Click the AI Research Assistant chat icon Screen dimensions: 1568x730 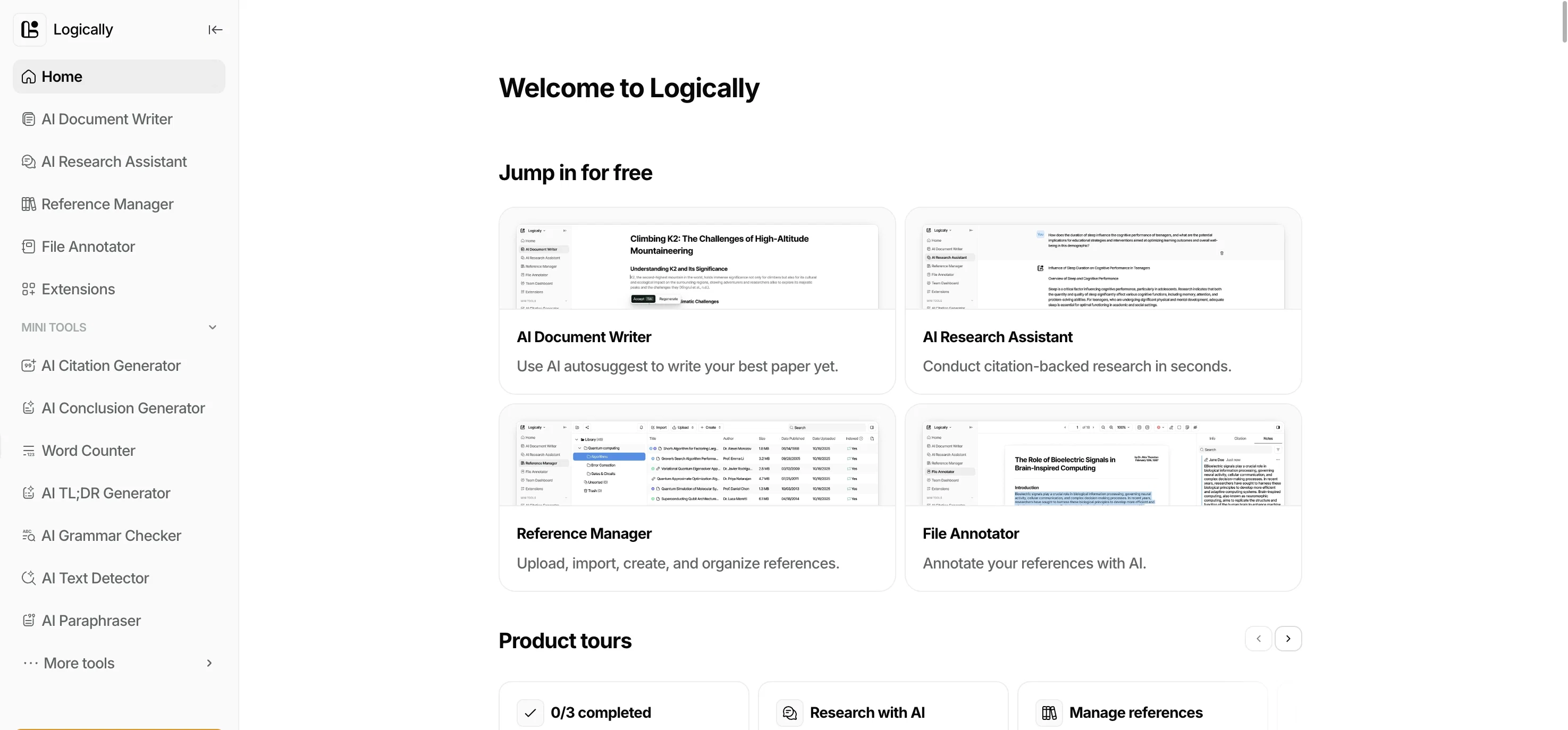tap(29, 162)
